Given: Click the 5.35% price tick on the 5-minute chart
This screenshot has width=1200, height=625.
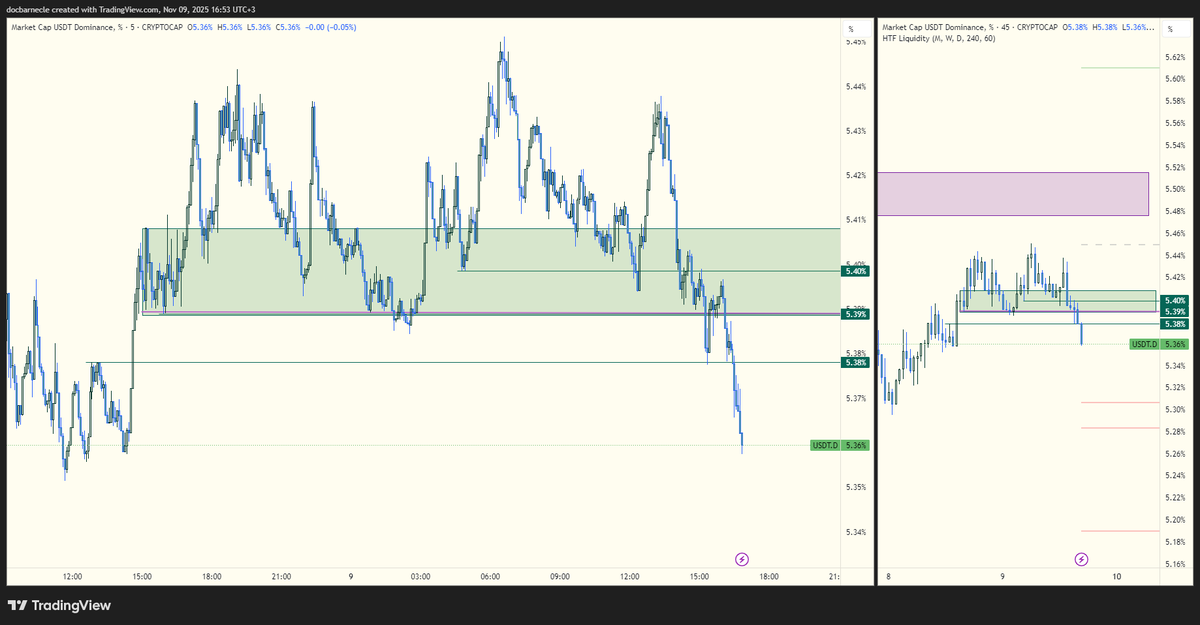Looking at the screenshot, I should (x=855, y=487).
